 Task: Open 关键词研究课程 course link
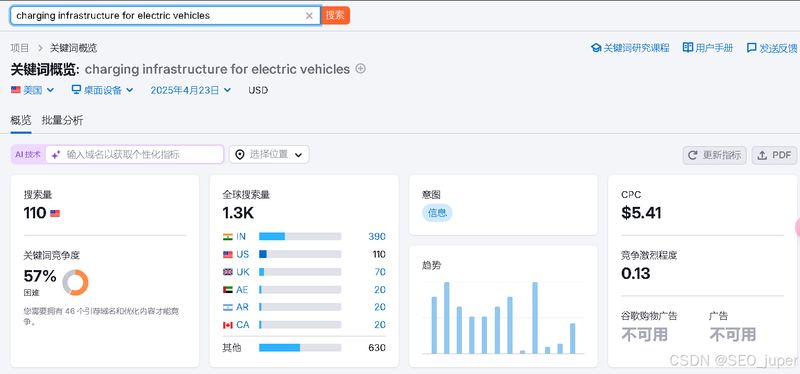click(x=636, y=48)
